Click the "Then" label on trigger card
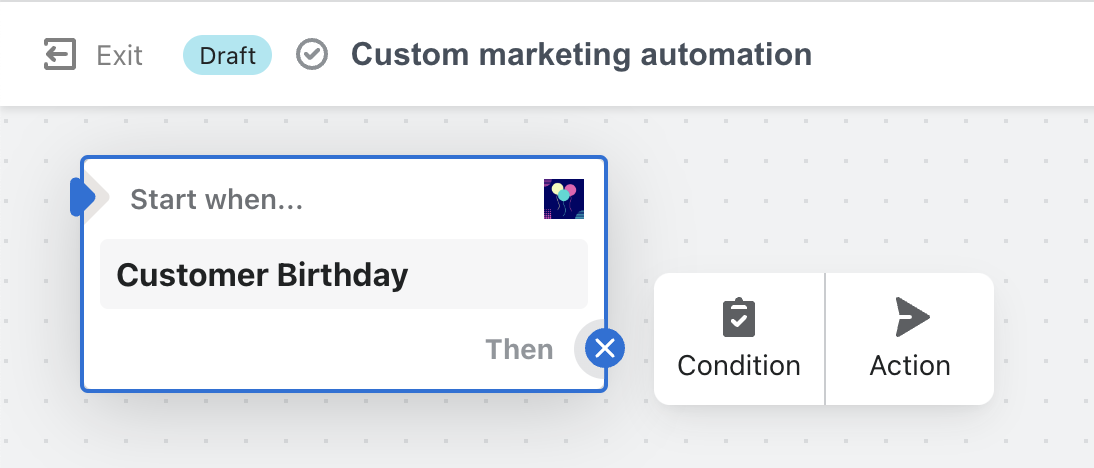 pos(519,349)
